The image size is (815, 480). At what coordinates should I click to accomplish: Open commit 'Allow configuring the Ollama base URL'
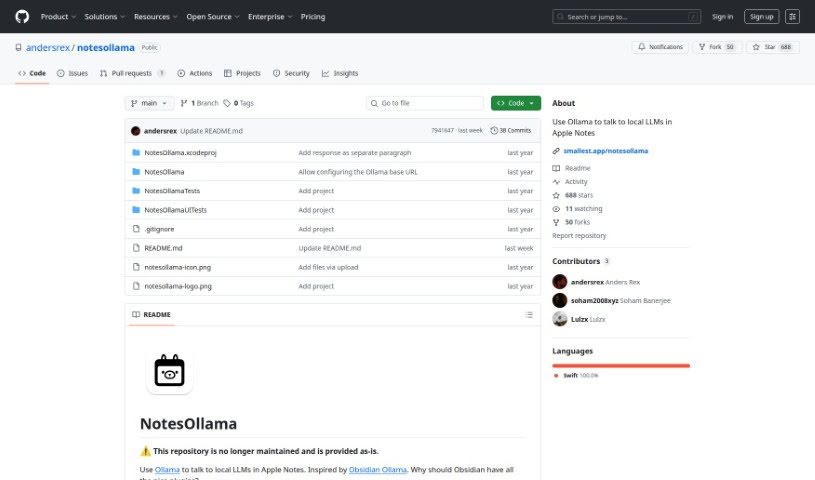click(358, 172)
